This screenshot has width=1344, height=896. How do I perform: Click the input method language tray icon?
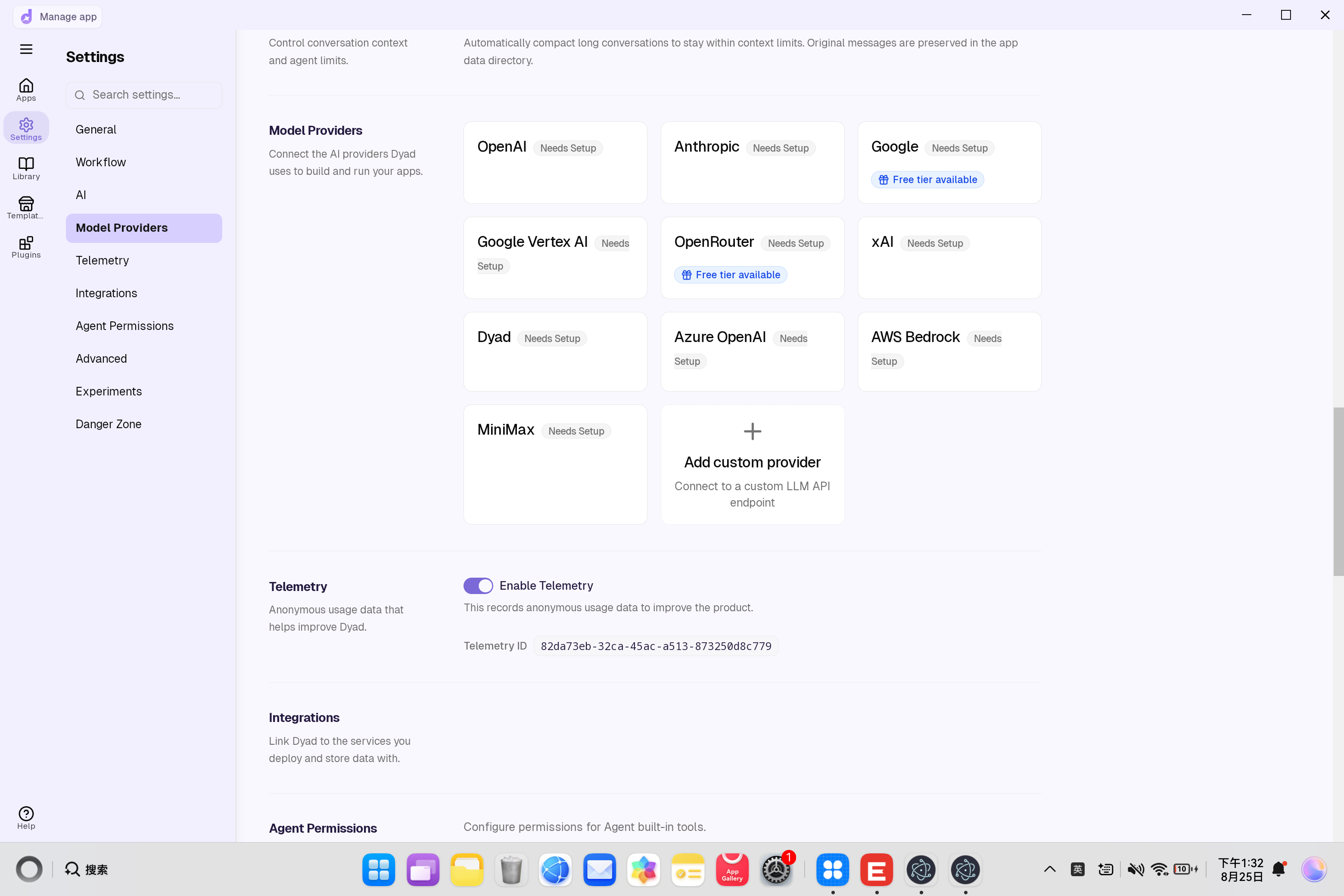(1078, 869)
